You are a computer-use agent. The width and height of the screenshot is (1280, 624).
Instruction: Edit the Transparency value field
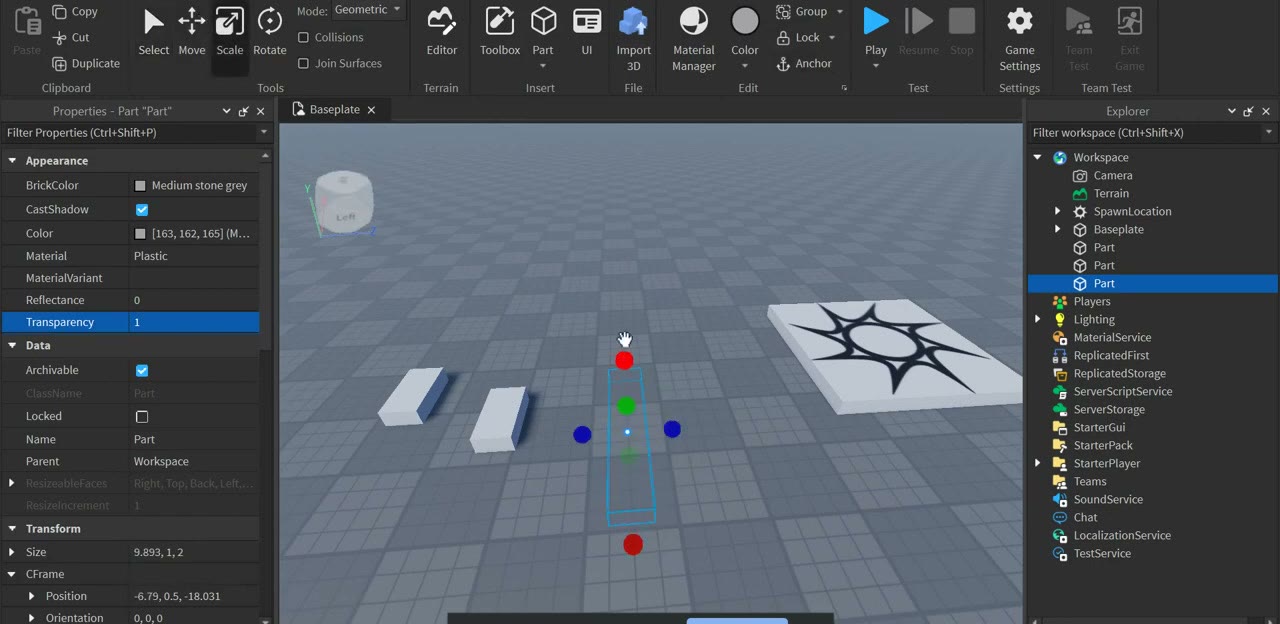[x=194, y=322]
